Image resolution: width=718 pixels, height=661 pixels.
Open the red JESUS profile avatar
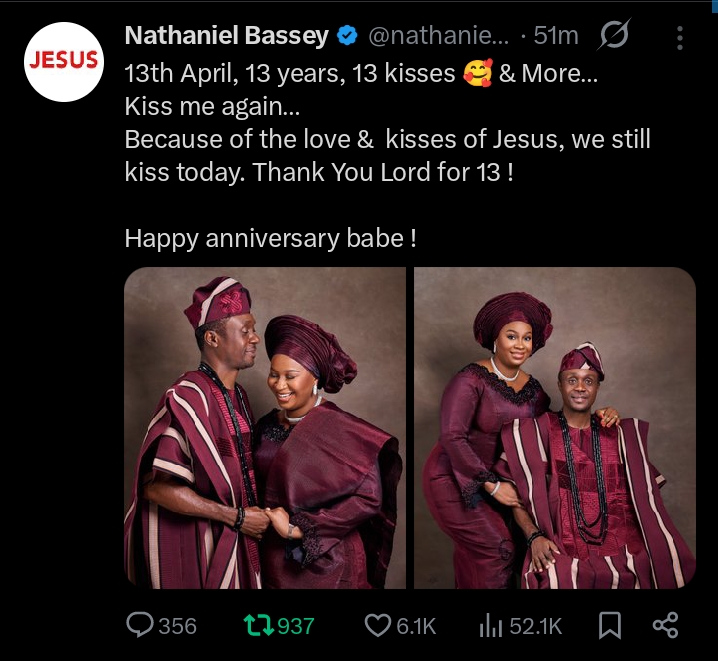pos(62,60)
